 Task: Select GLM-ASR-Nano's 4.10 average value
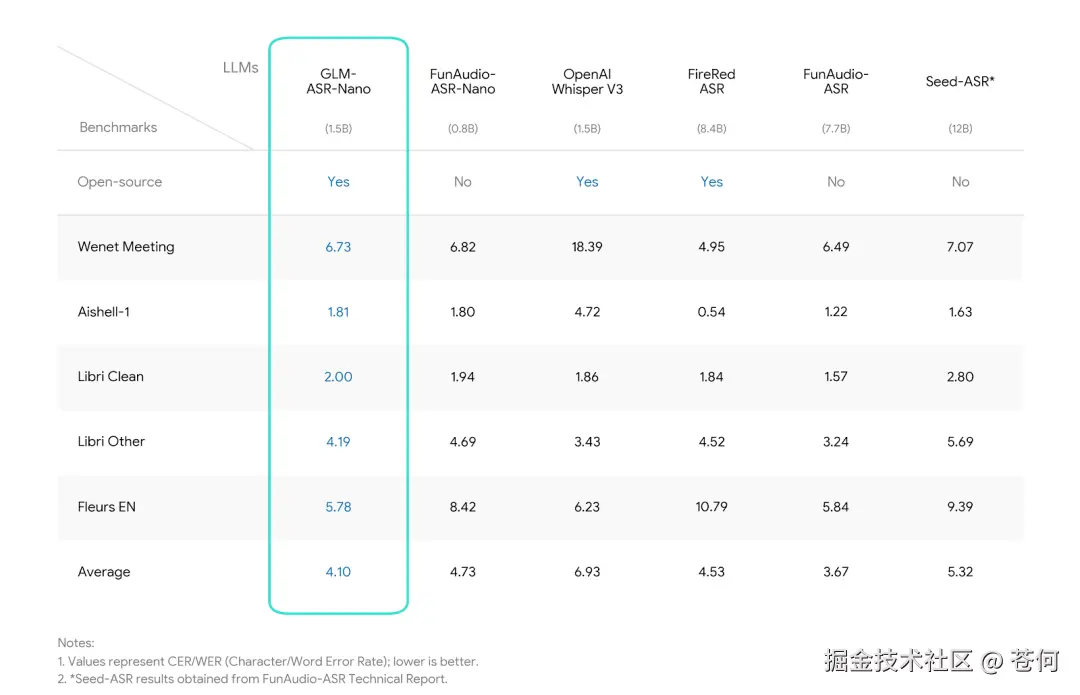coord(338,572)
